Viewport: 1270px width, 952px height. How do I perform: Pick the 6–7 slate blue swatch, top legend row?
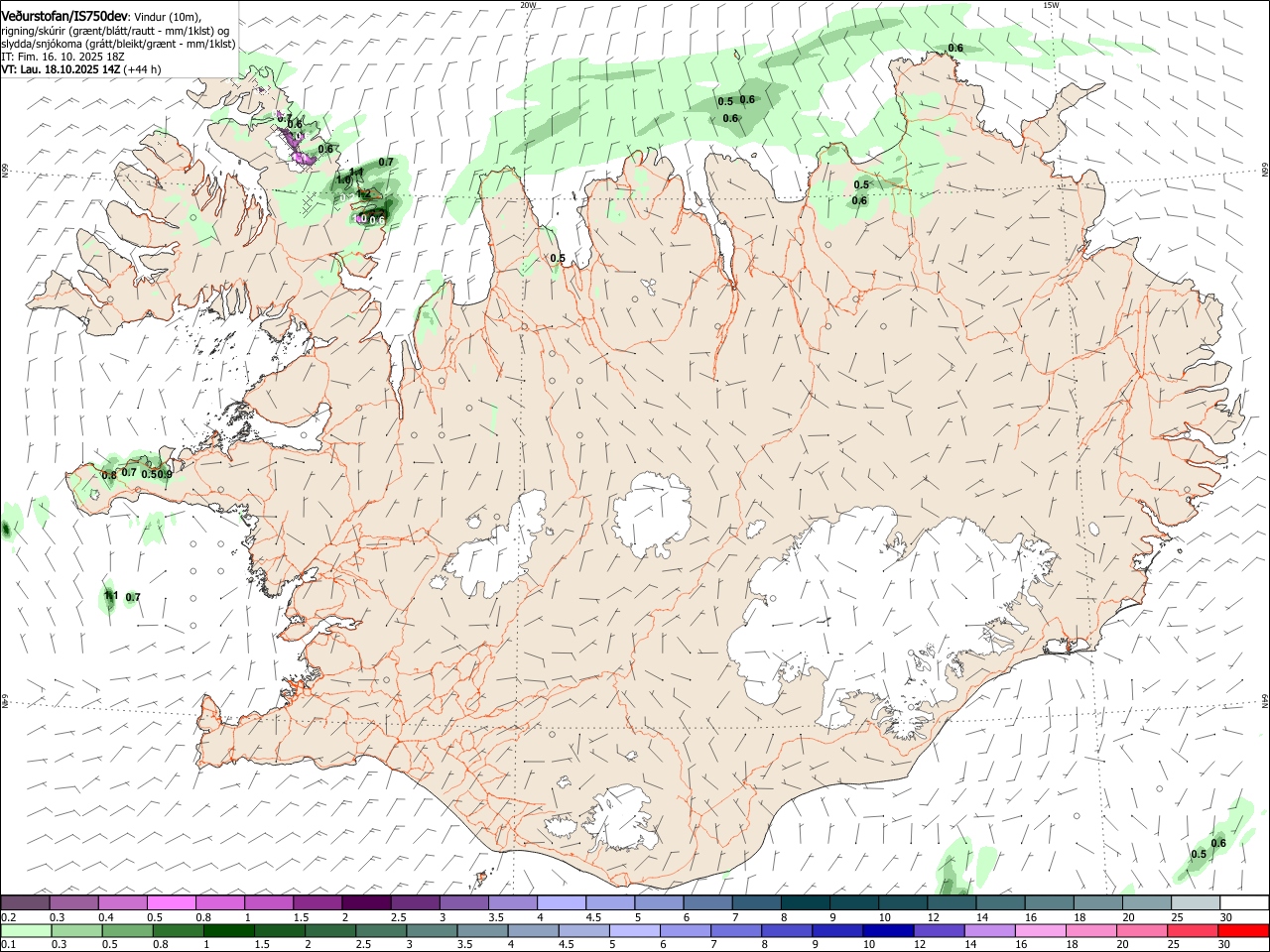pyautogui.click(x=707, y=902)
